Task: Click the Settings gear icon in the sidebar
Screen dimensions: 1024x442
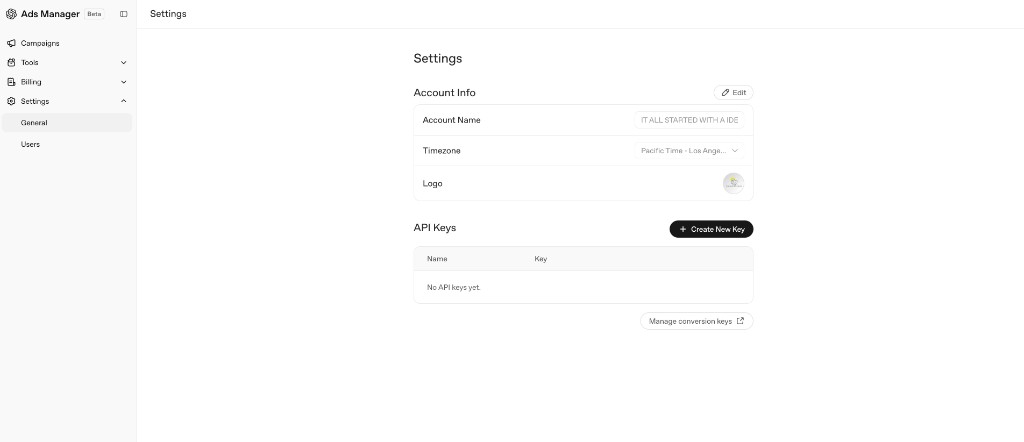Action: (x=11, y=101)
